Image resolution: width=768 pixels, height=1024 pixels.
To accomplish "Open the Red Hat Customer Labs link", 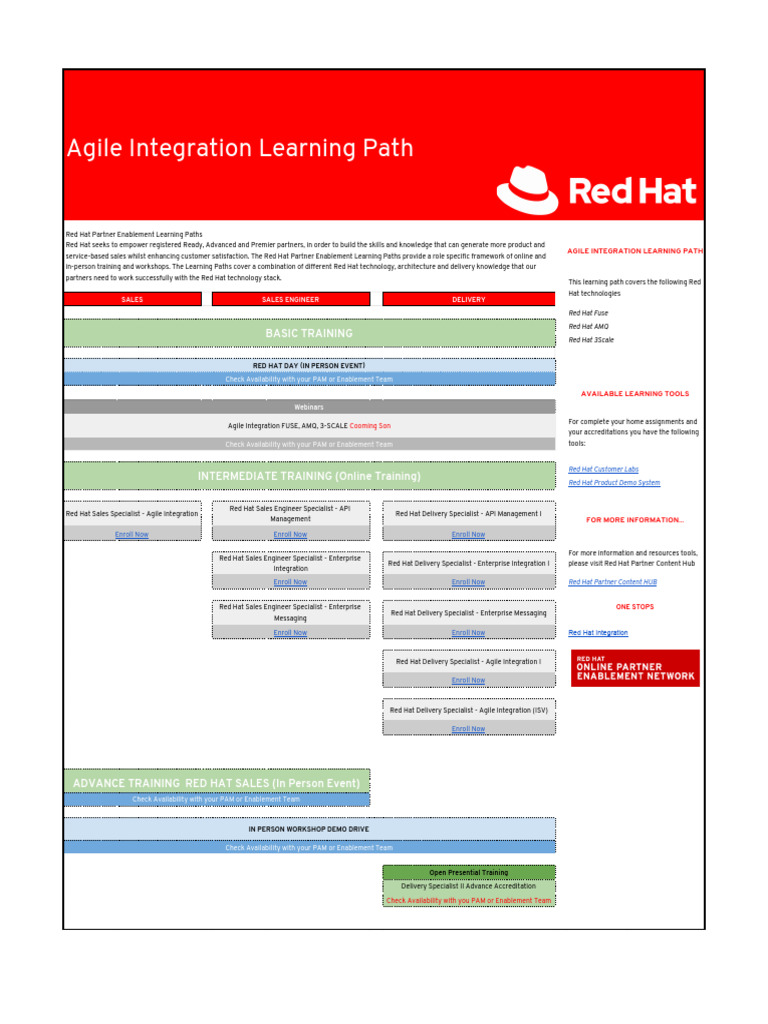I will (603, 470).
